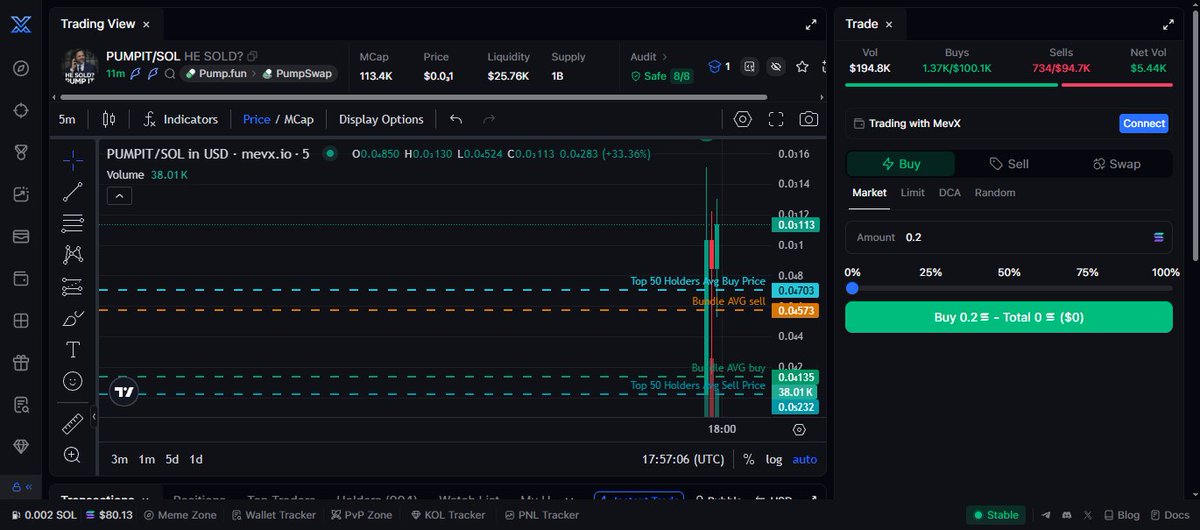Select the text annotation tool

pos(73,349)
